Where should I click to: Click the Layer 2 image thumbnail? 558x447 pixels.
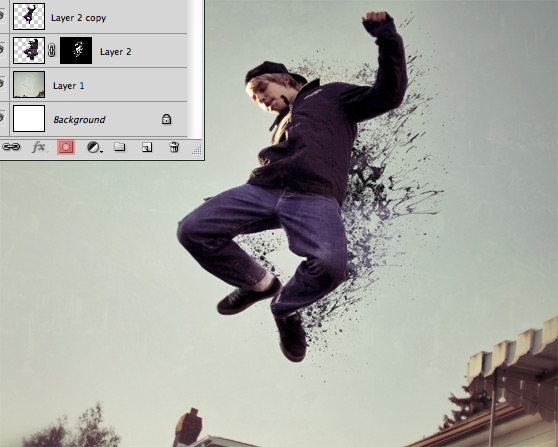(x=29, y=51)
